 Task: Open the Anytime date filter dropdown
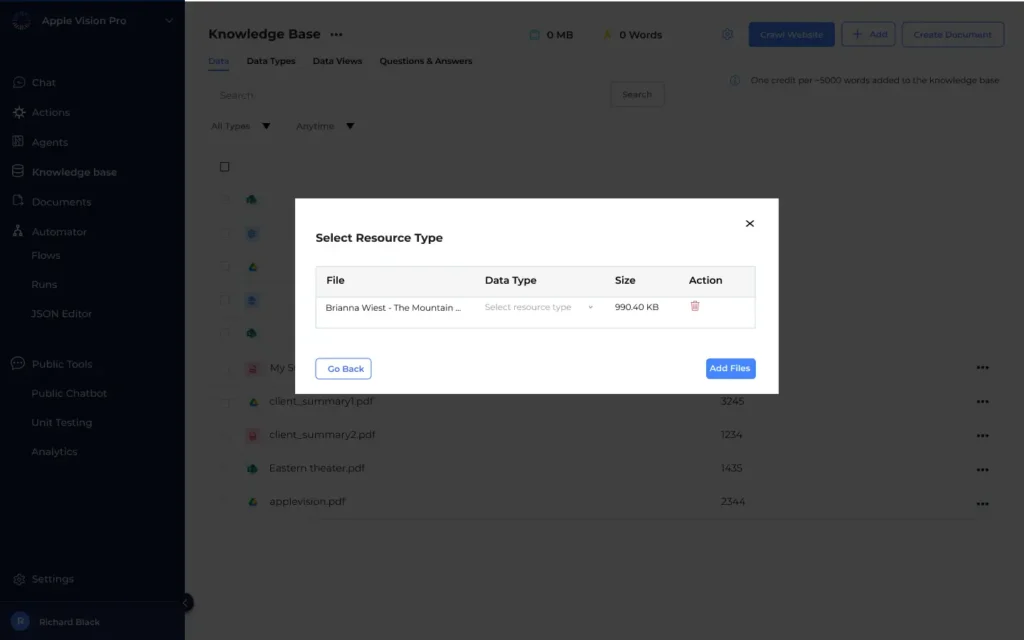click(x=325, y=126)
